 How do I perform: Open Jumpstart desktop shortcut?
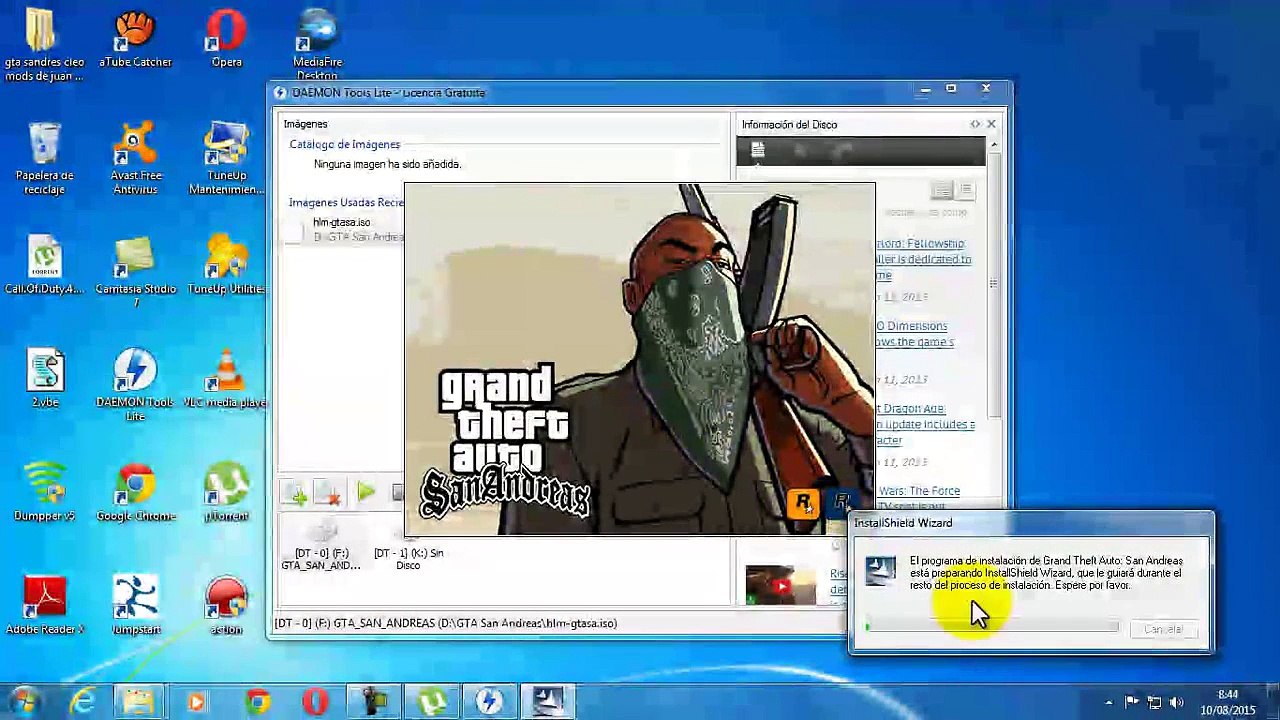[135, 605]
